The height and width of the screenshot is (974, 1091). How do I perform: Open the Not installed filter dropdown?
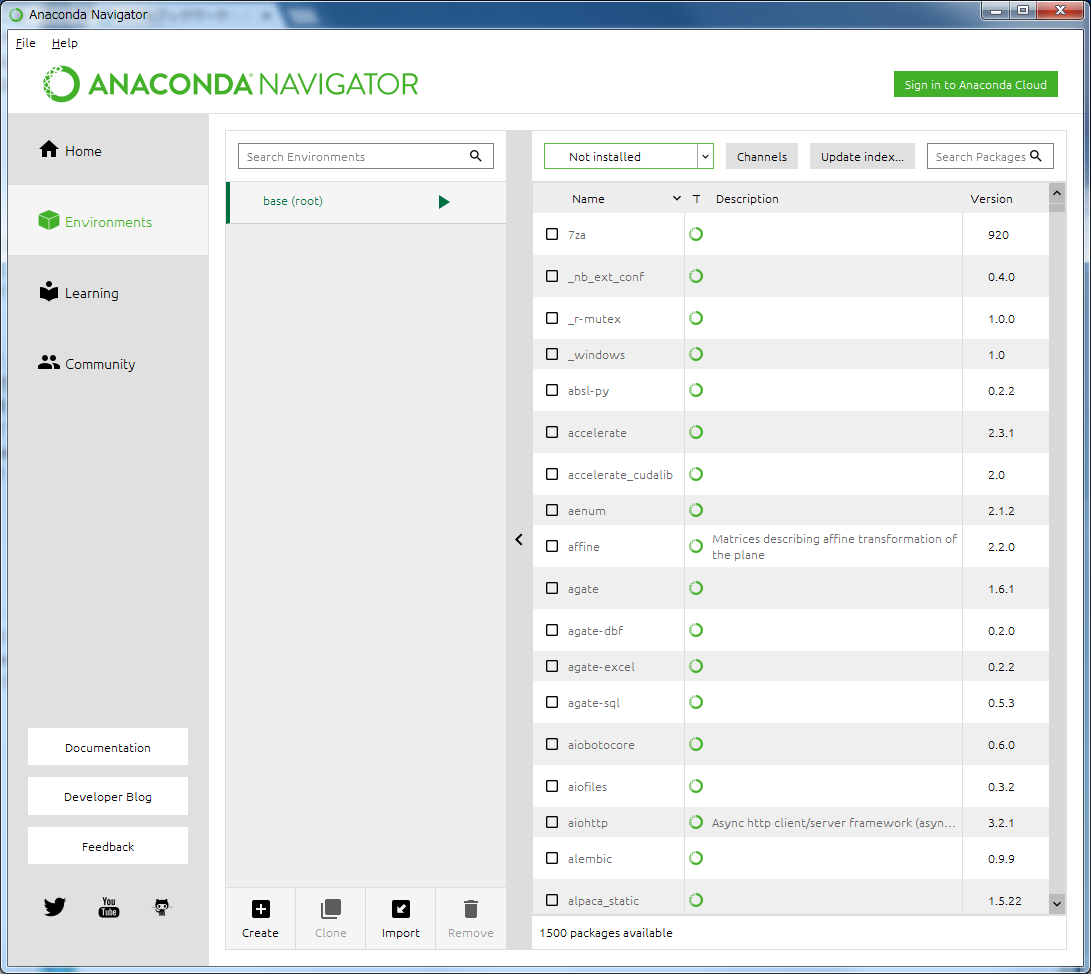point(629,156)
